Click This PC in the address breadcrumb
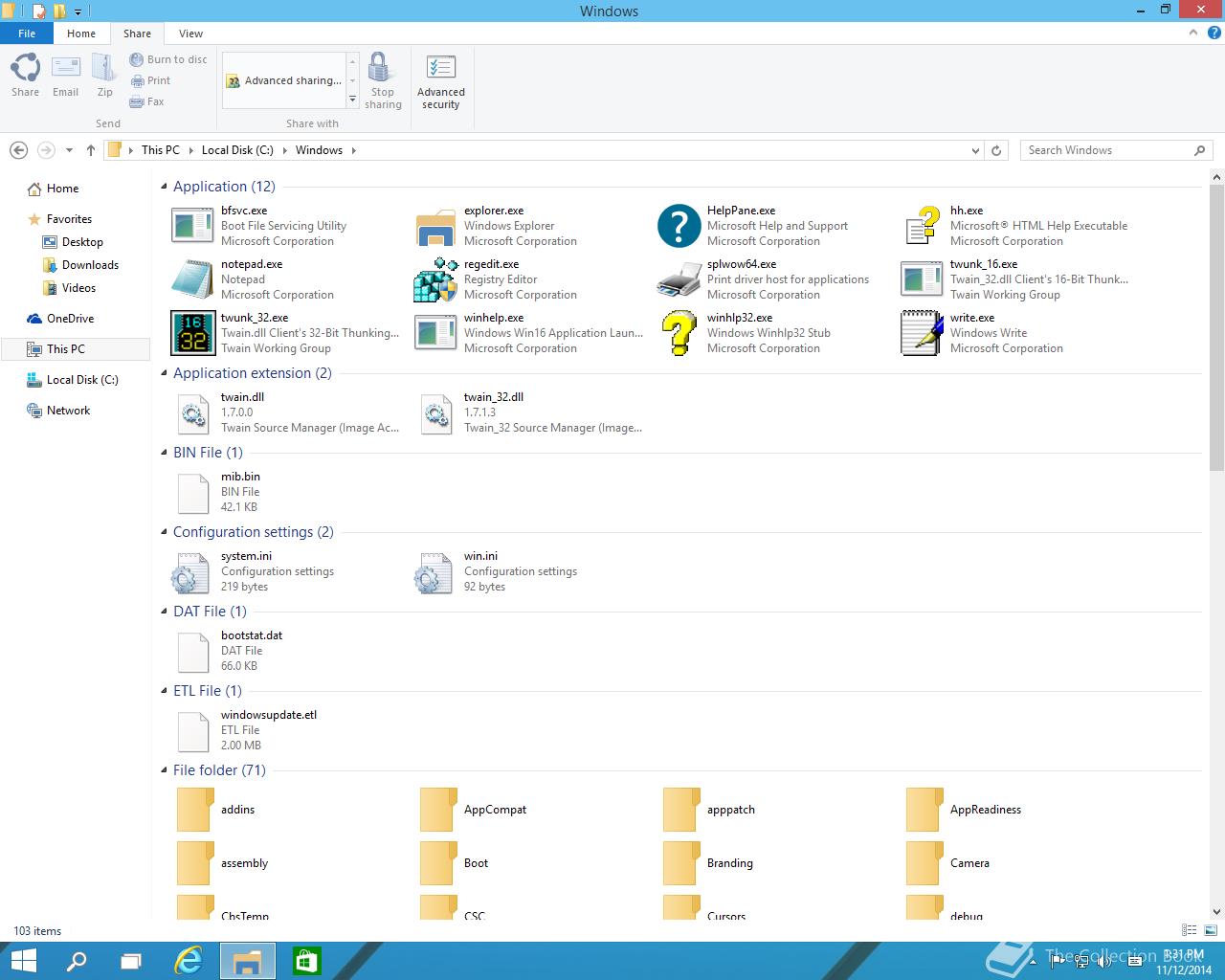The width and height of the screenshot is (1225, 980). (160, 150)
